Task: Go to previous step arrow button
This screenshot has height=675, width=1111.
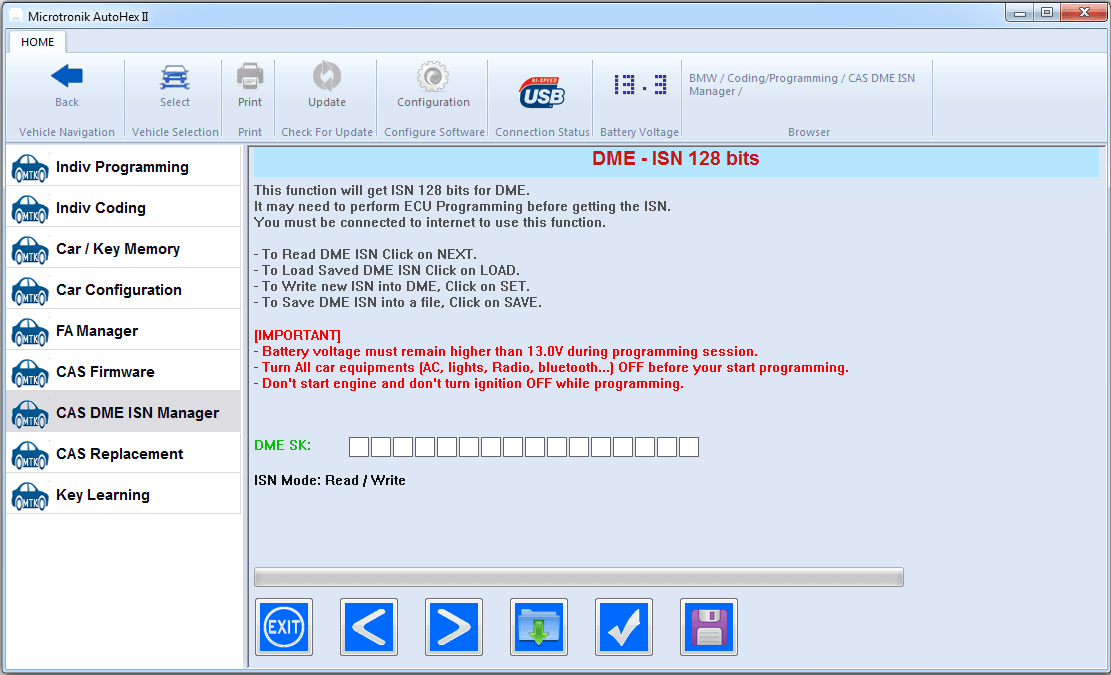Action: (x=369, y=627)
